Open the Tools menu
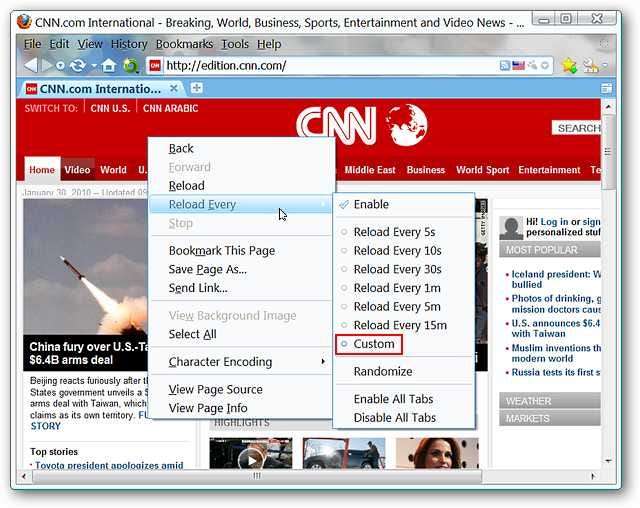This screenshot has width=640, height=508. point(235,44)
